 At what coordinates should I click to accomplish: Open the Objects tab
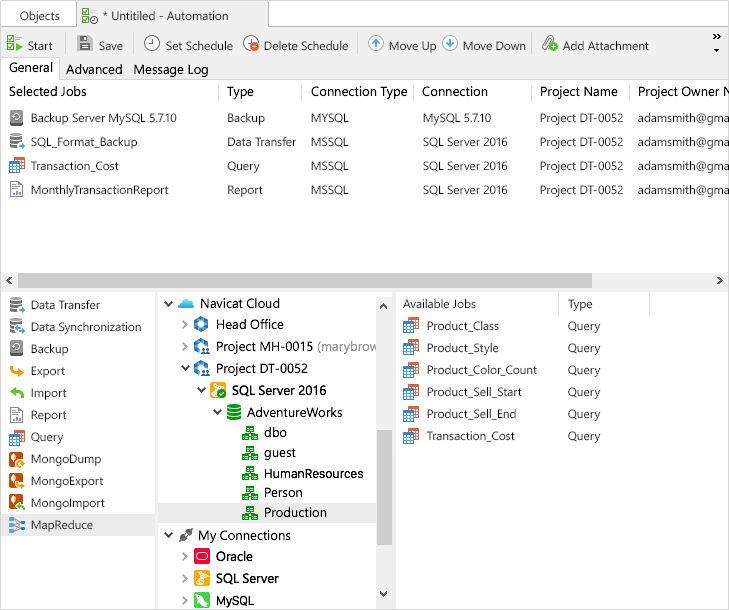coord(40,16)
